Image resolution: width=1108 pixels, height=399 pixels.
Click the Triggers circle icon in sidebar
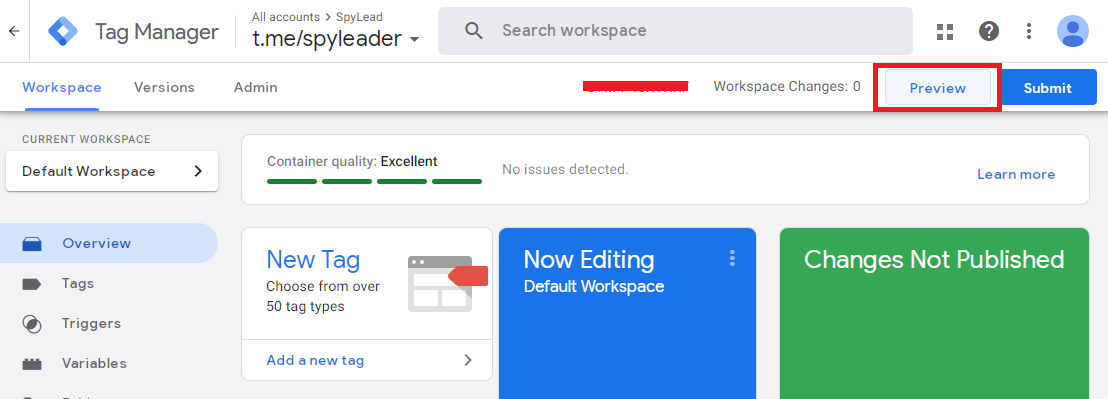tap(33, 324)
